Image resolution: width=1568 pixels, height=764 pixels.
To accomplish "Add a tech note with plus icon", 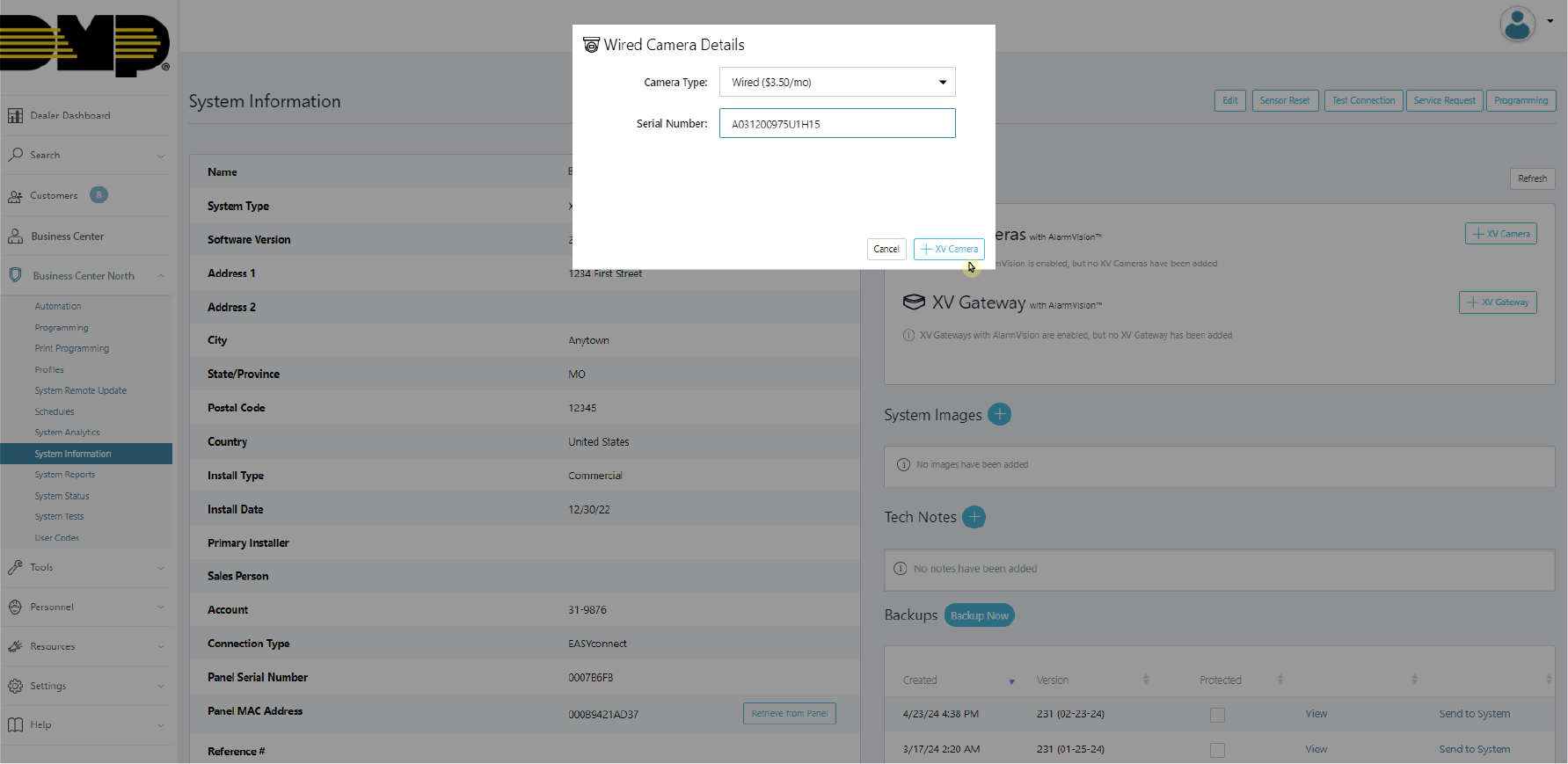I will (x=974, y=517).
